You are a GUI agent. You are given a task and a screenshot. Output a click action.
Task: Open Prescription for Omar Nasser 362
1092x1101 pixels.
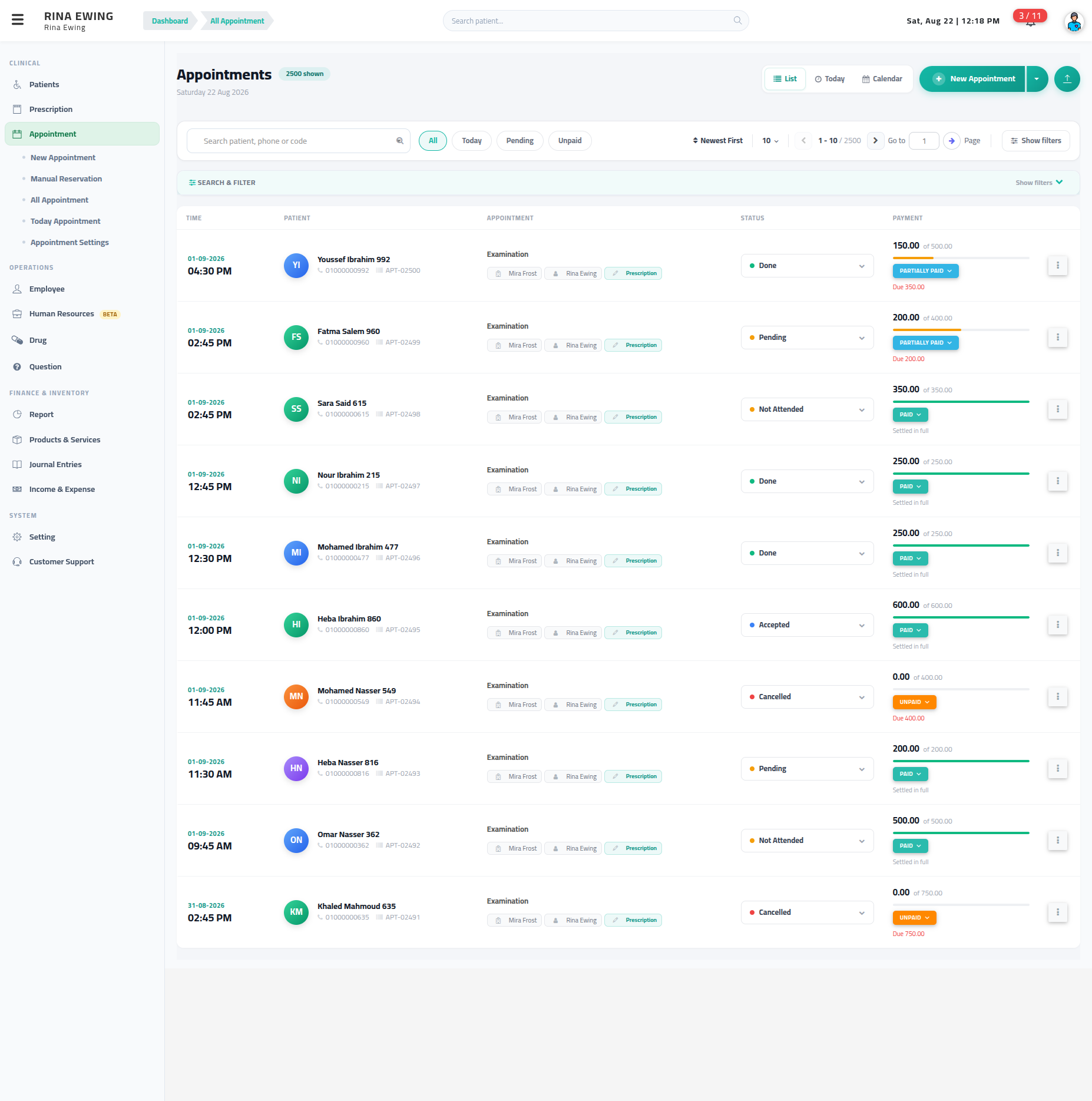pyautogui.click(x=633, y=848)
